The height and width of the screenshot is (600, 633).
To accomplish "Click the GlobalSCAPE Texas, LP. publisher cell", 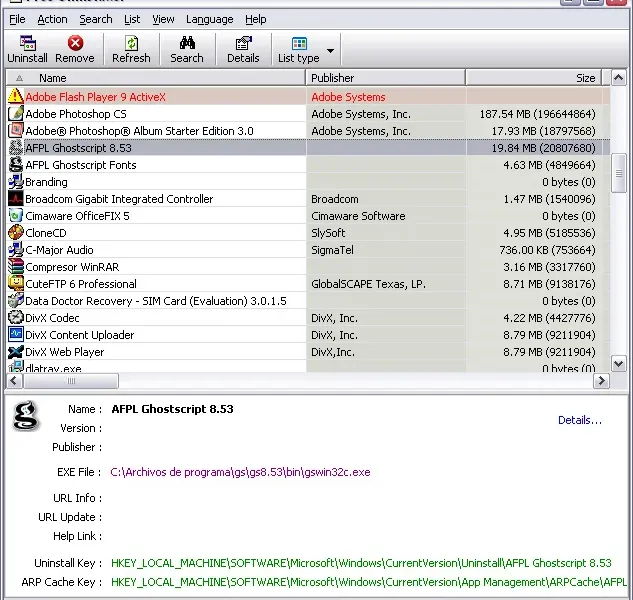I will pos(386,284).
